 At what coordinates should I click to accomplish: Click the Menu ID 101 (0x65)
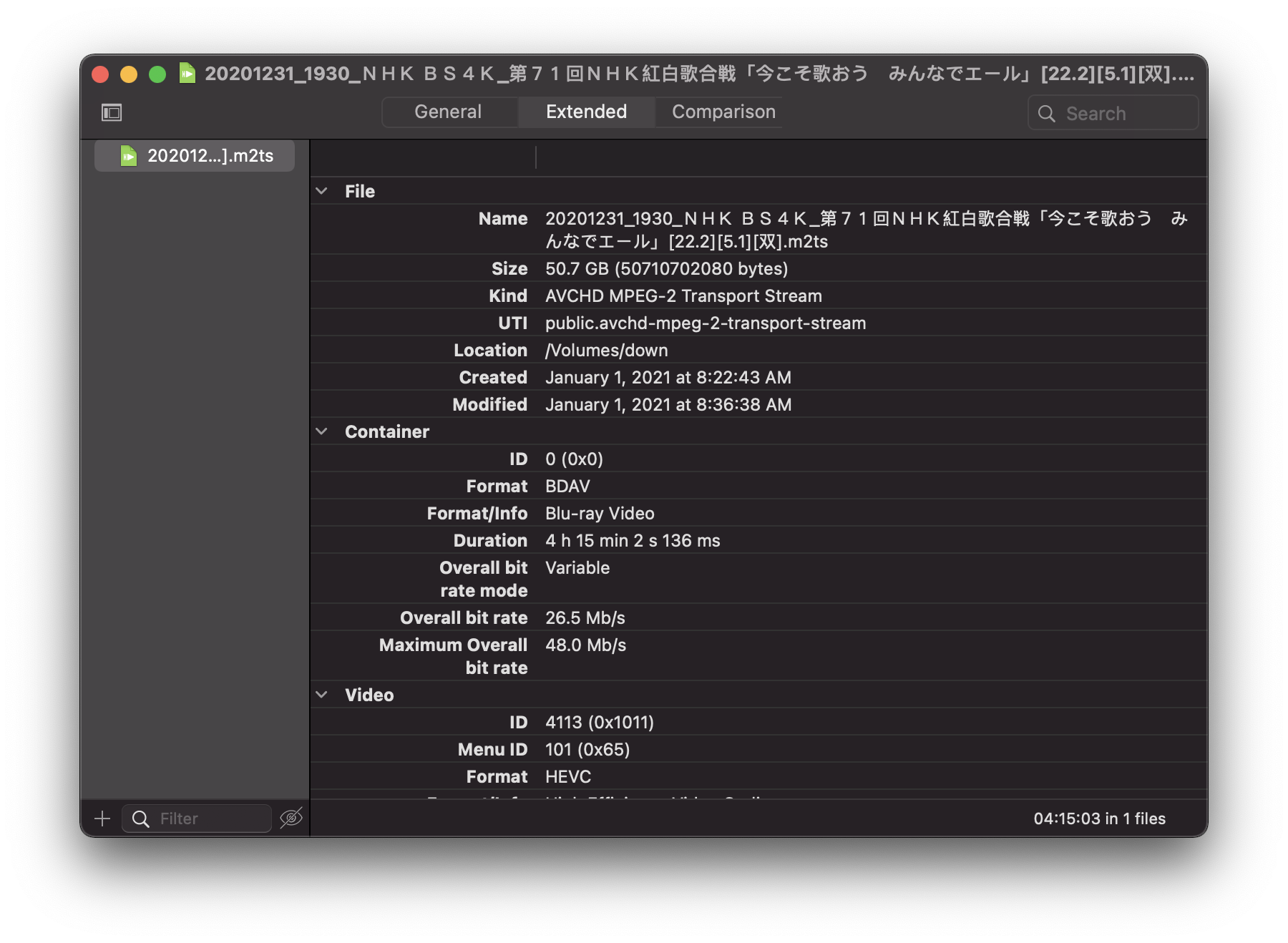click(x=587, y=750)
